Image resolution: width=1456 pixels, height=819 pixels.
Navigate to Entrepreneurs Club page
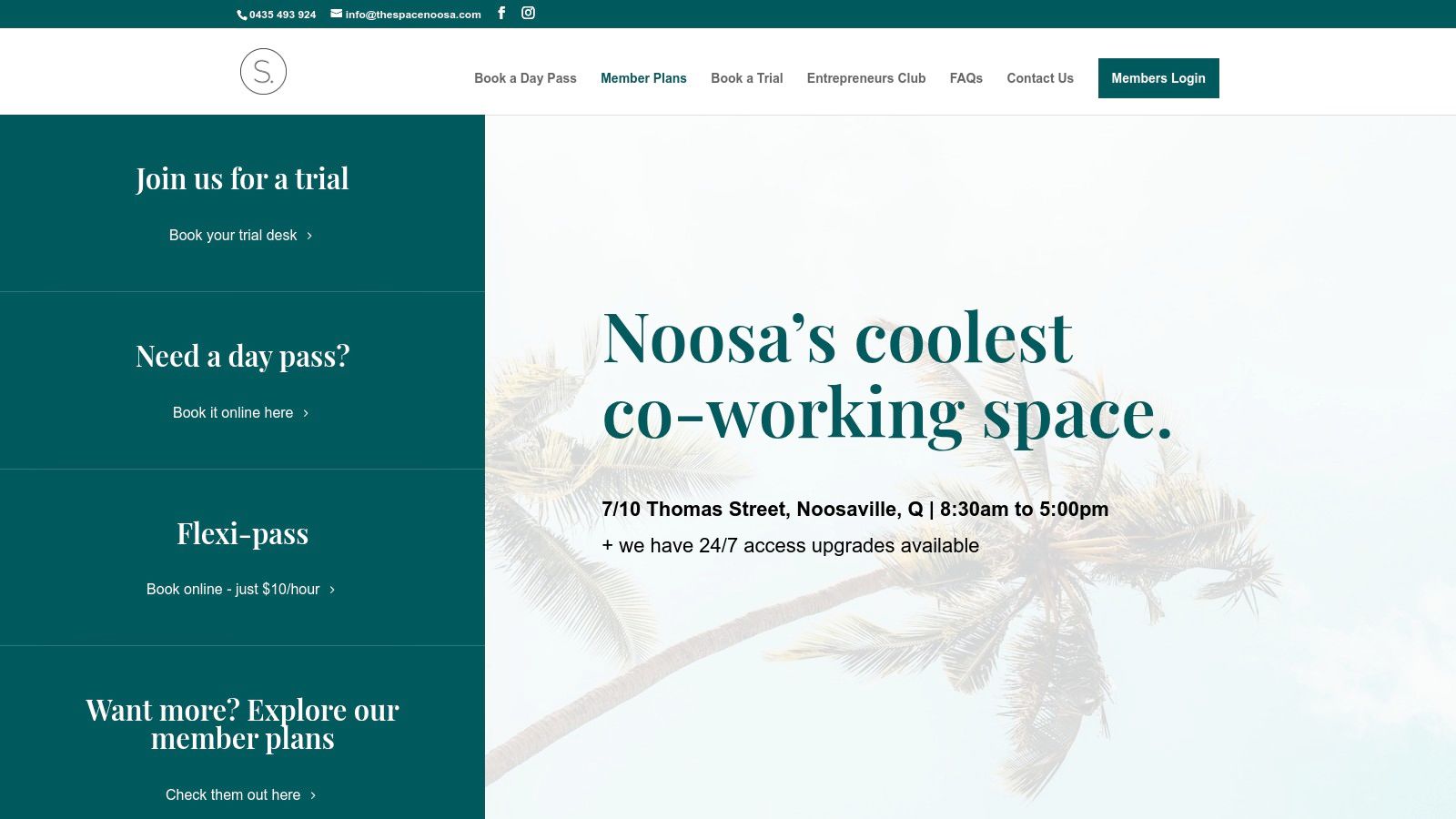coord(865,78)
